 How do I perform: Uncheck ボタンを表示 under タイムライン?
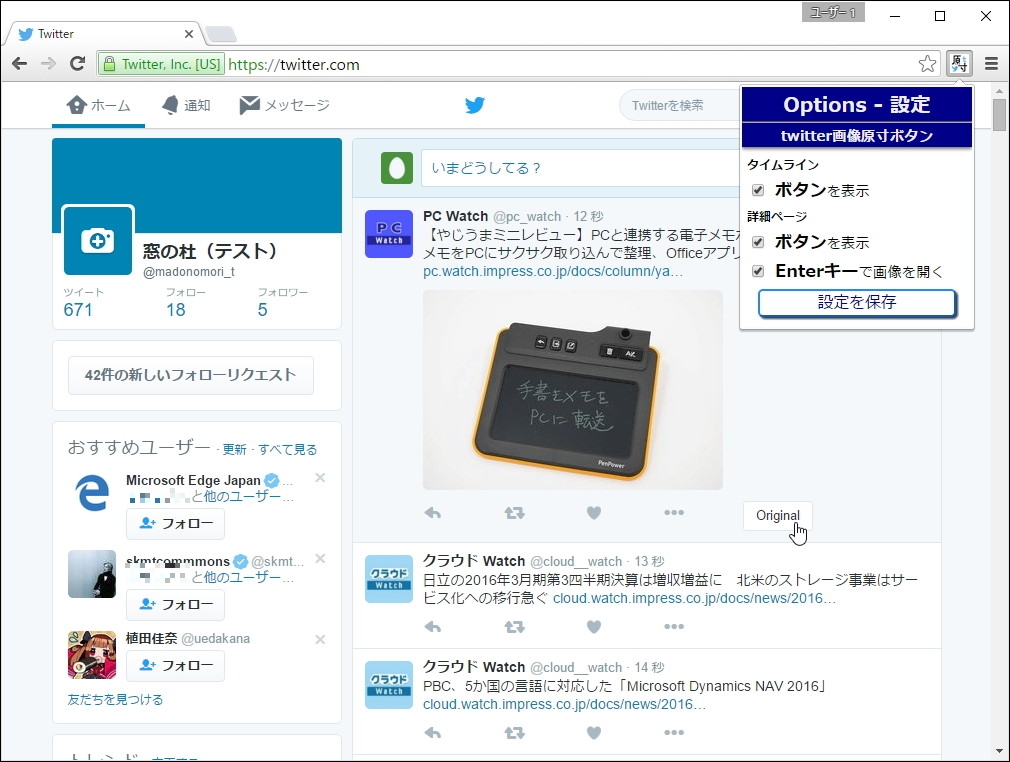(758, 190)
